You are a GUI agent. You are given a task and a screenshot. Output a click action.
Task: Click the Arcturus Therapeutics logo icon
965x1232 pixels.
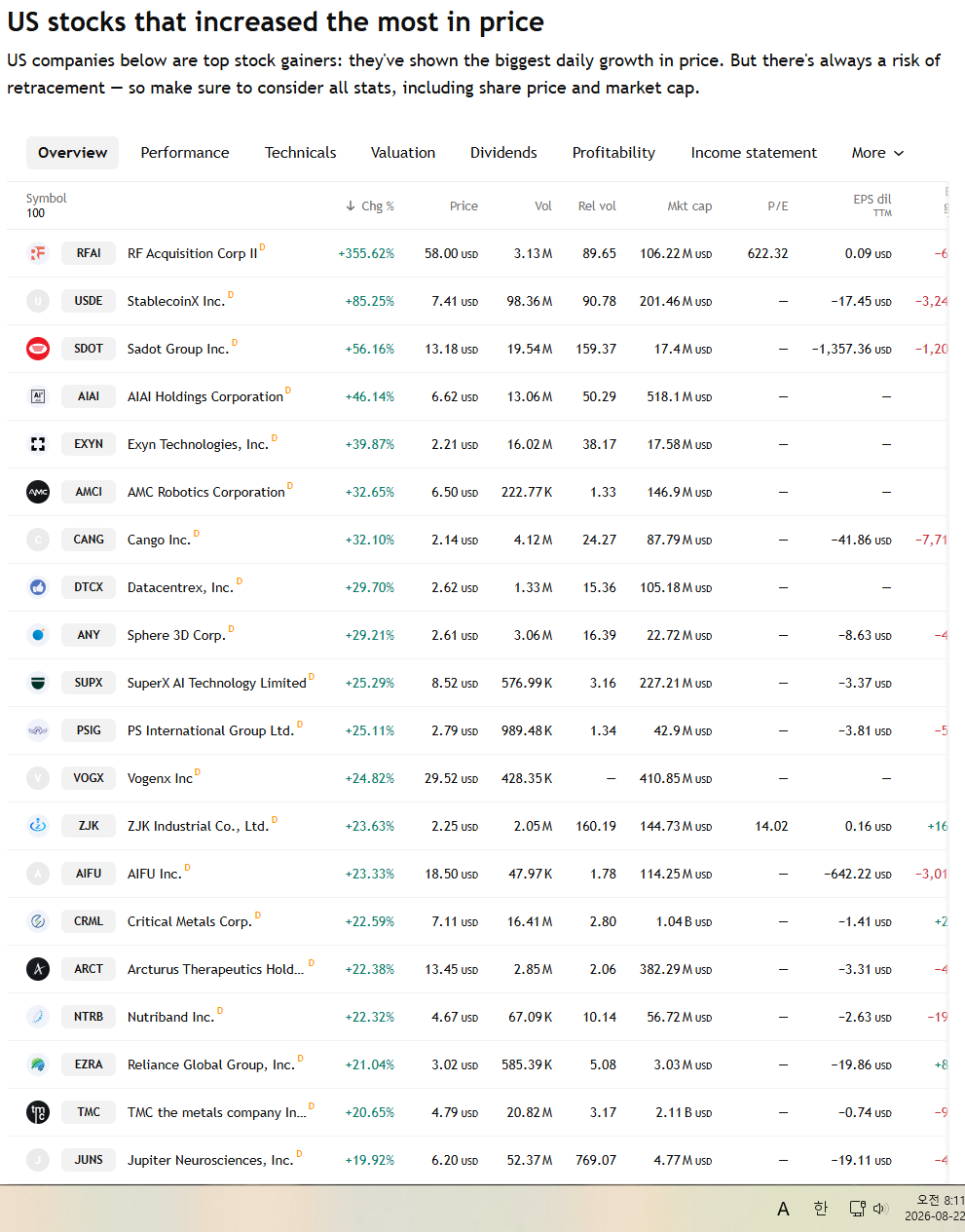coord(38,969)
